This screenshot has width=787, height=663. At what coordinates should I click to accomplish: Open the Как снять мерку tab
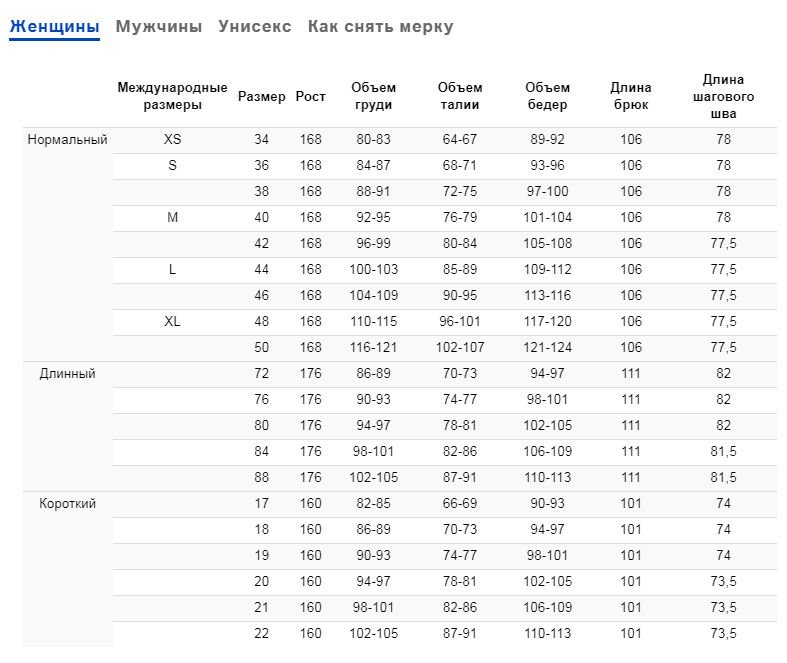(380, 27)
